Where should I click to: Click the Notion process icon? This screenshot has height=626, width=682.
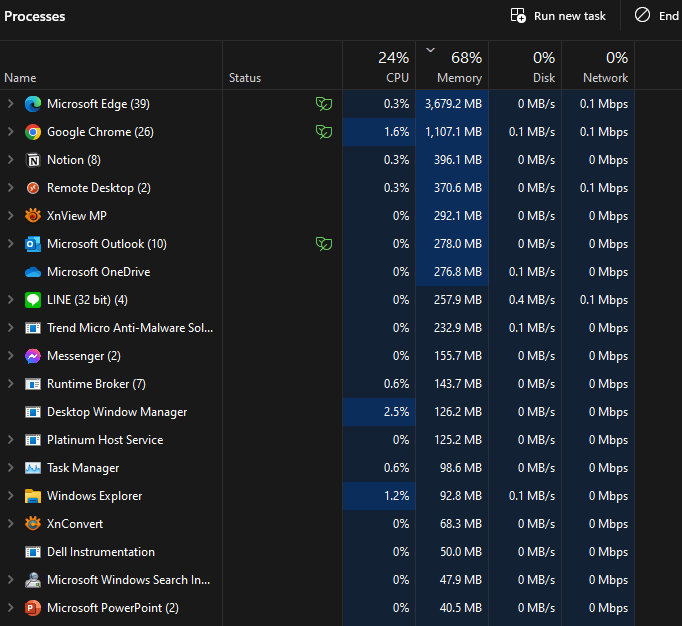33,160
